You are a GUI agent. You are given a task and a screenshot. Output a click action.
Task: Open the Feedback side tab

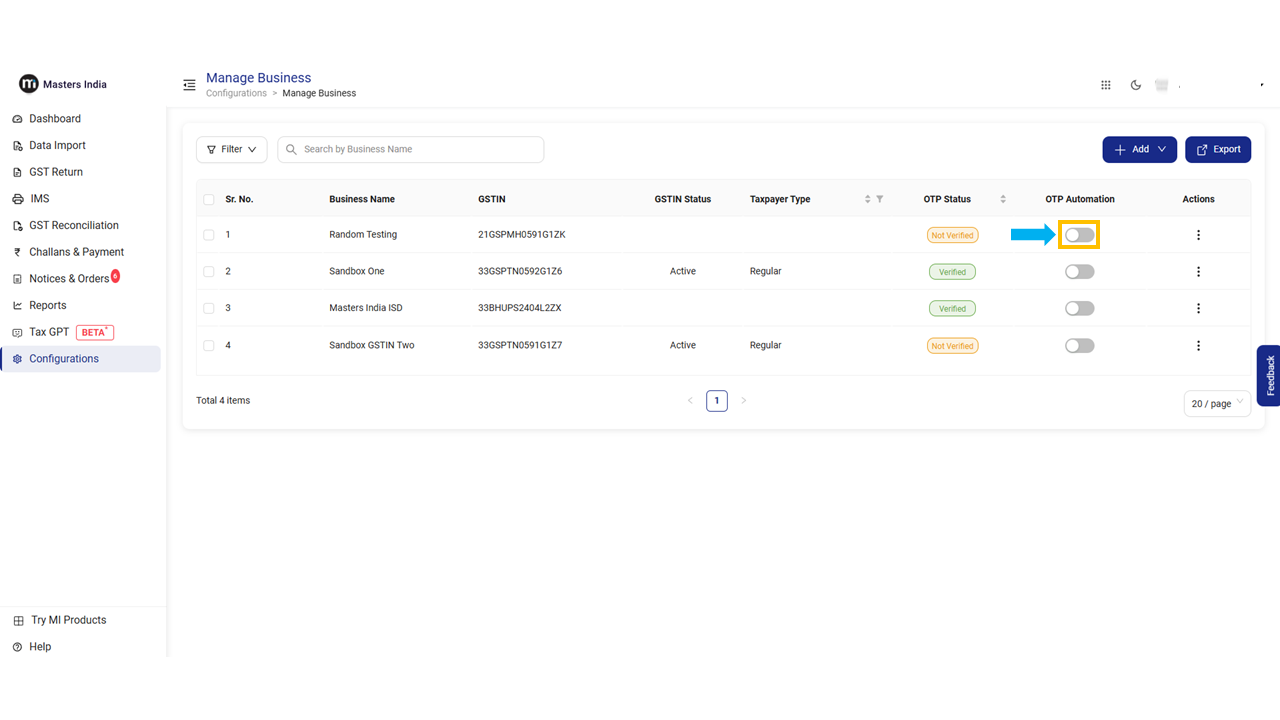[x=1269, y=375]
